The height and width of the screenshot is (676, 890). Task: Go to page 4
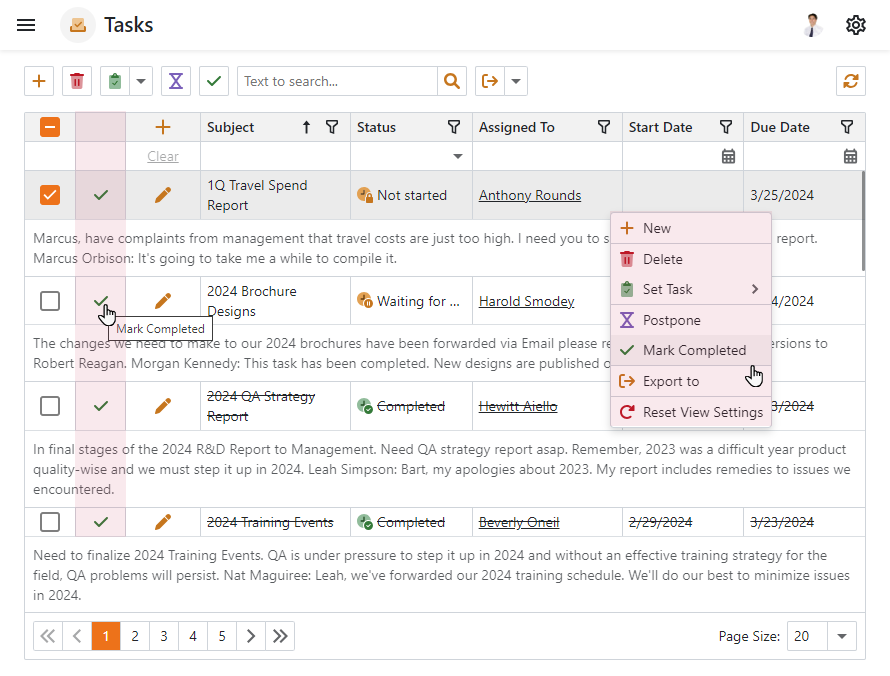click(193, 636)
